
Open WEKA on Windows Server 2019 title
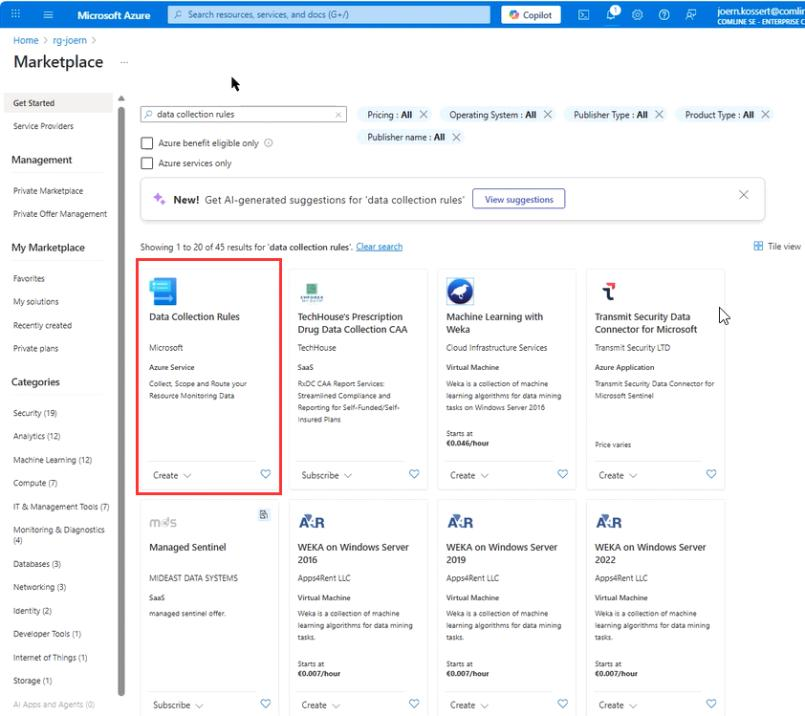click(x=502, y=553)
